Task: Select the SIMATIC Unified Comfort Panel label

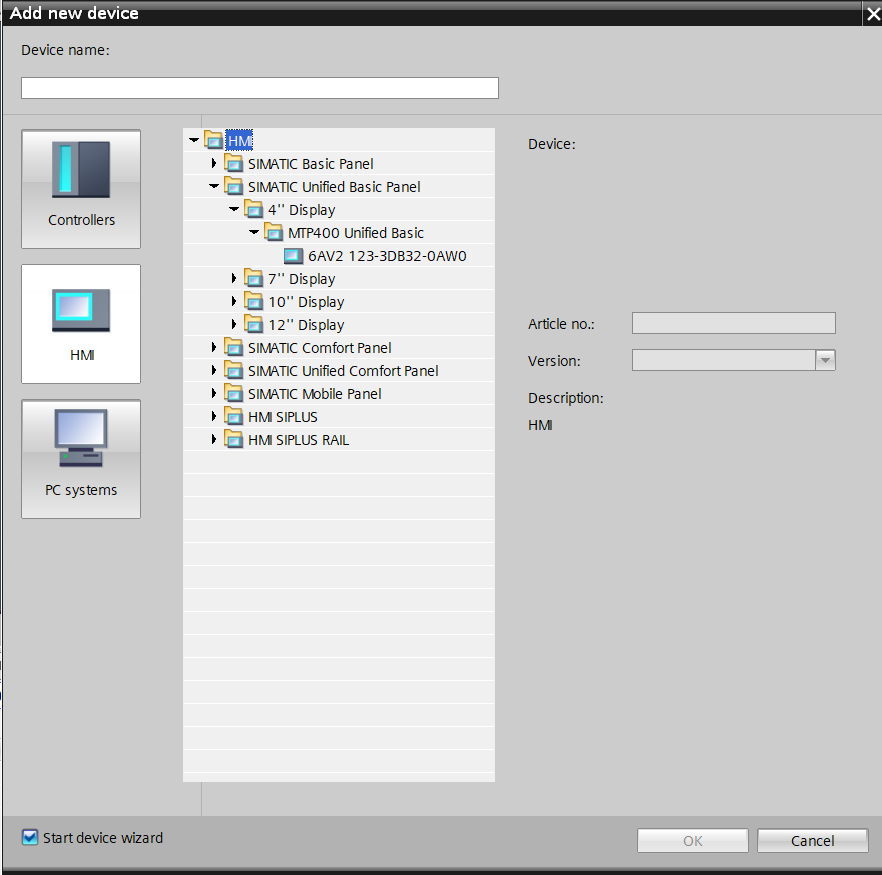Action: 343,371
